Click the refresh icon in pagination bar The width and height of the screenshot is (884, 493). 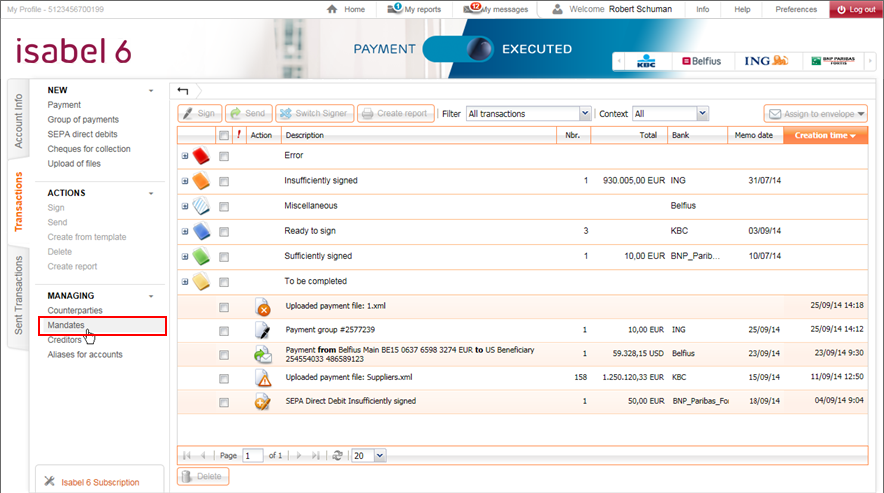(x=337, y=455)
